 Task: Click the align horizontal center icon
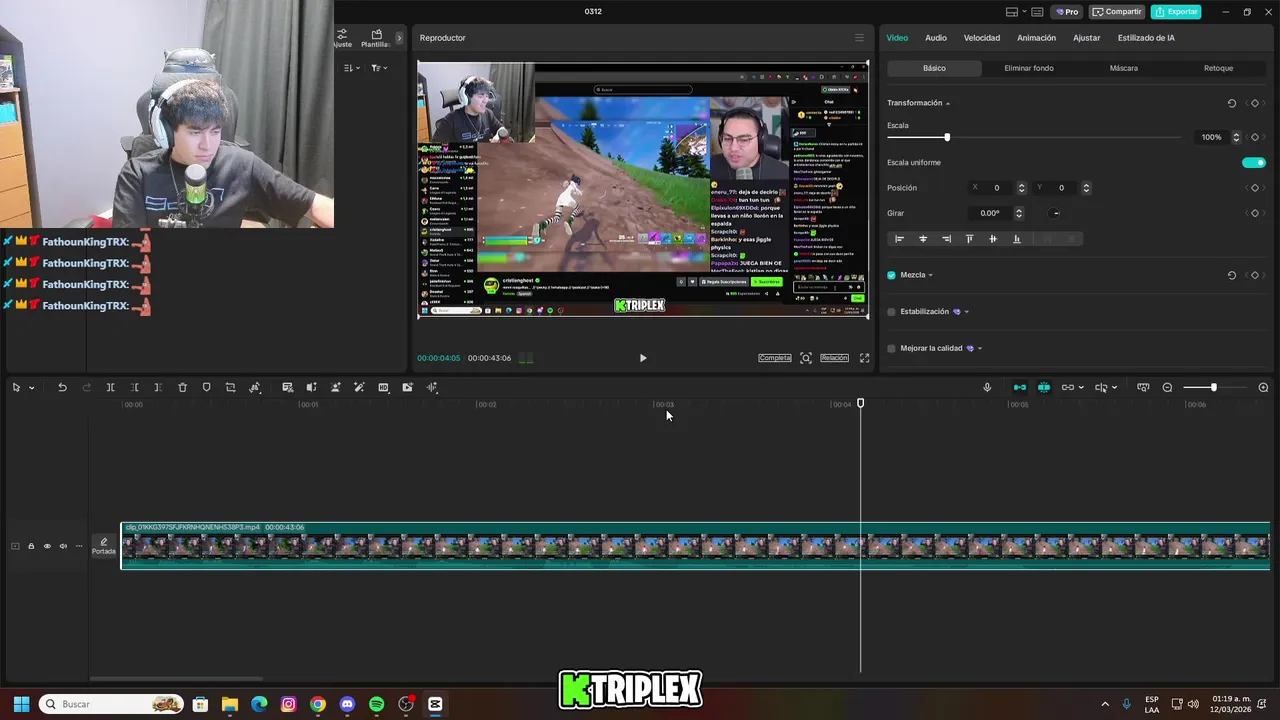point(923,239)
